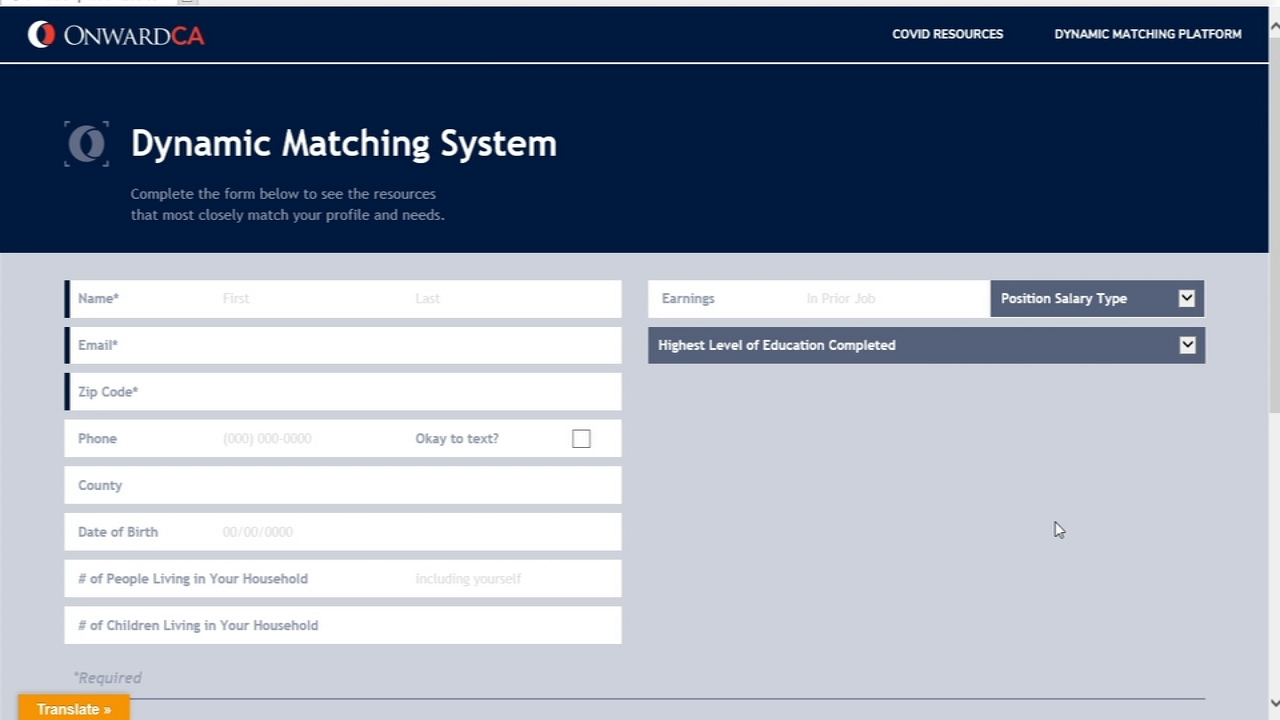Image resolution: width=1280 pixels, height=720 pixels.
Task: Open the COVID Resources menu item
Action: (947, 34)
